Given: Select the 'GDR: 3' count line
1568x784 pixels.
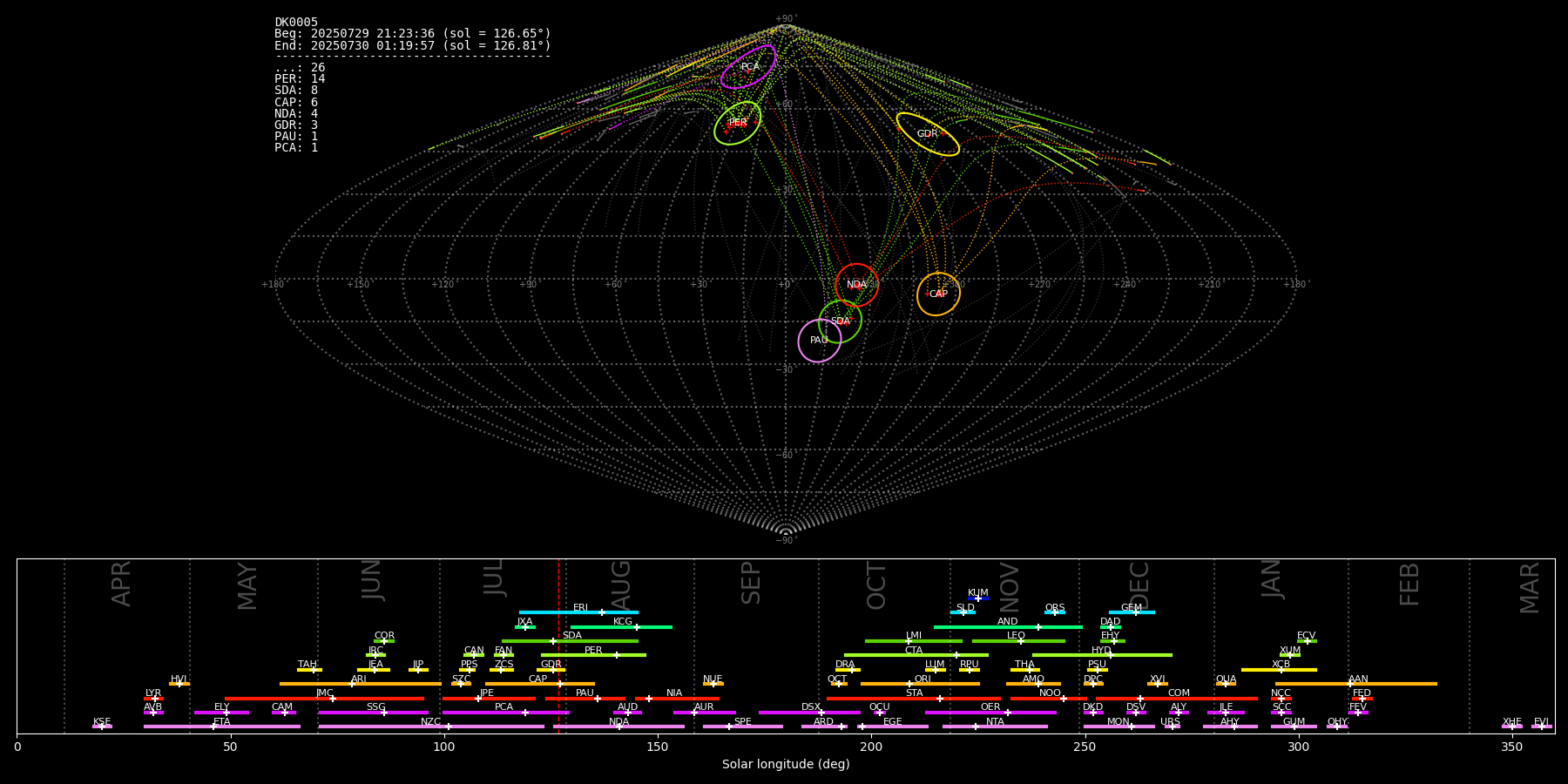Looking at the screenshot, I should (296, 125).
